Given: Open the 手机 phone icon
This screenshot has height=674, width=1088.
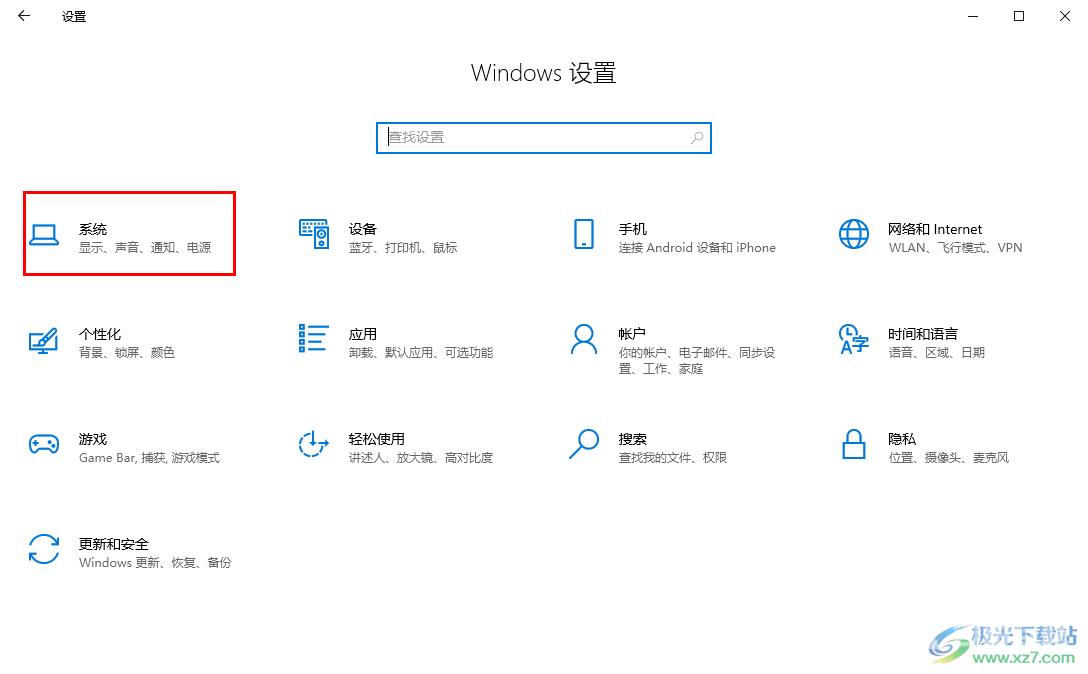Looking at the screenshot, I should pos(584,234).
